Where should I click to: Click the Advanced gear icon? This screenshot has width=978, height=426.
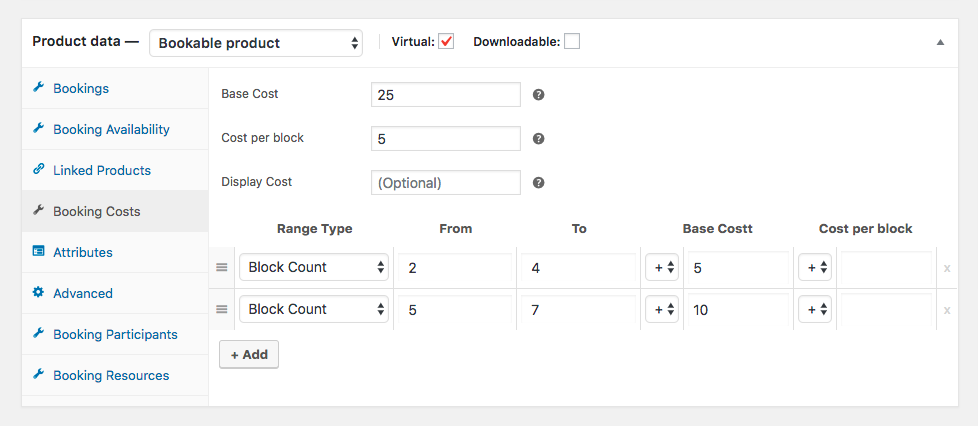(x=38, y=293)
